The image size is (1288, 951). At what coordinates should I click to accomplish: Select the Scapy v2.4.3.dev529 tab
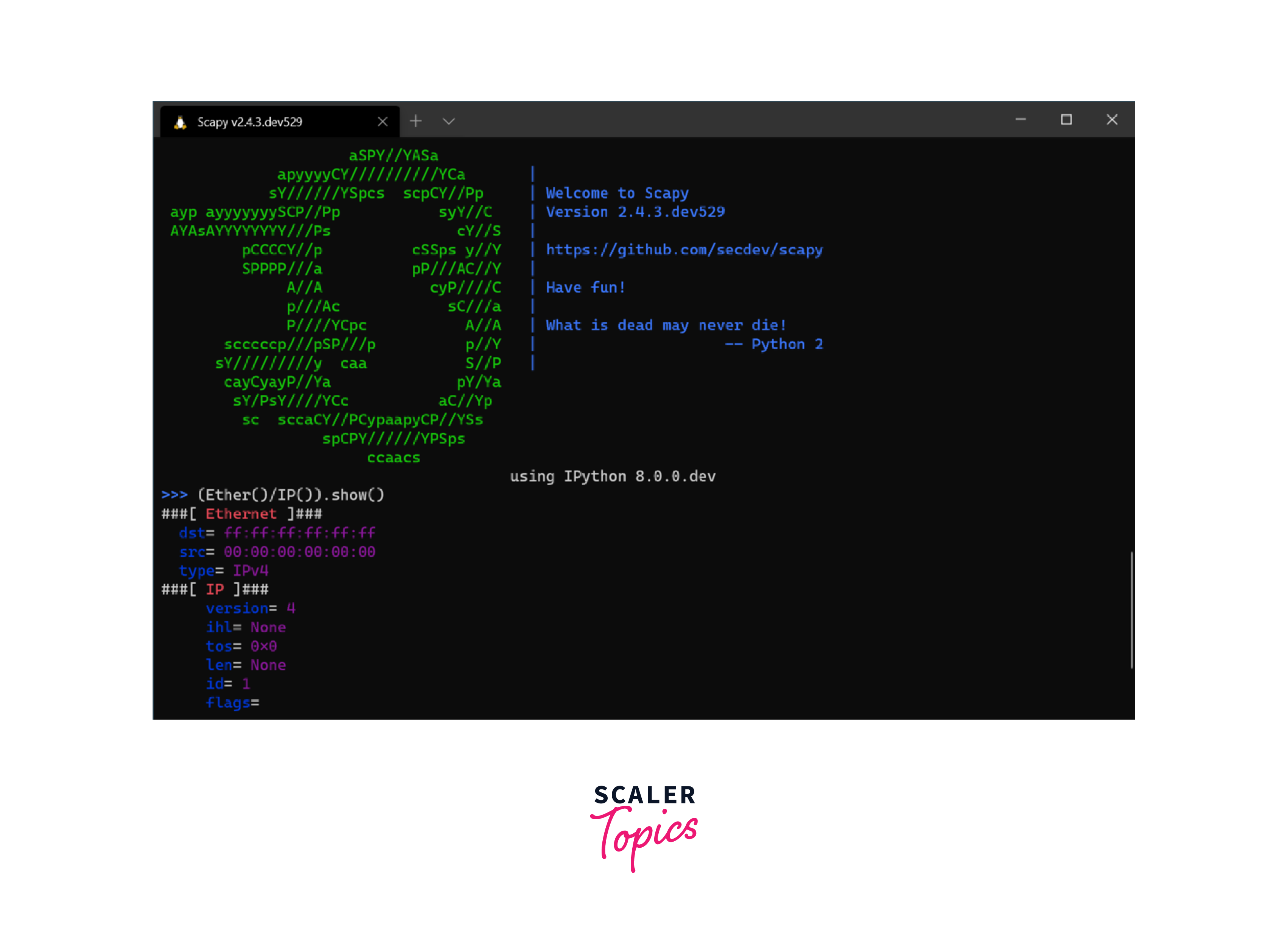click(x=250, y=122)
